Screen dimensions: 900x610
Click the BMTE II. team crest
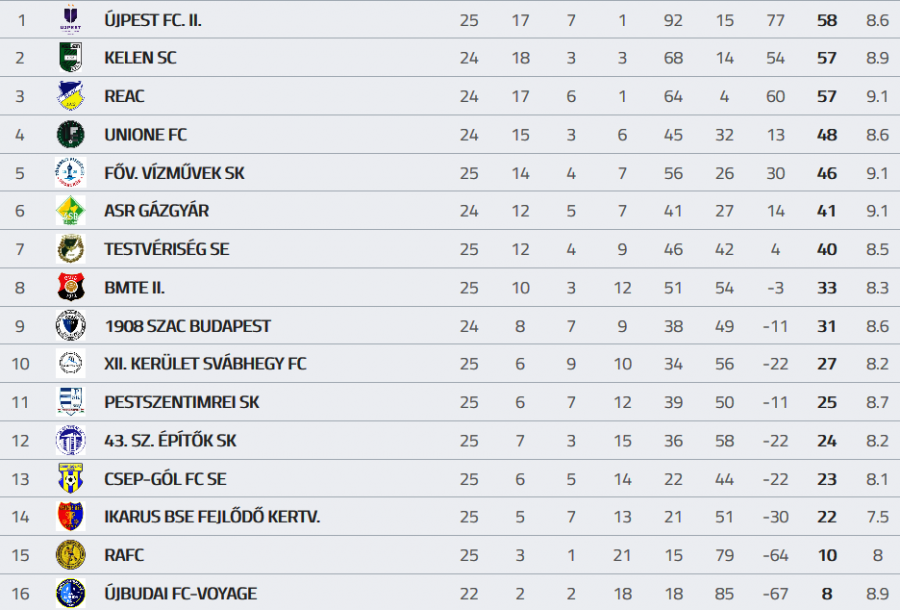(x=70, y=287)
